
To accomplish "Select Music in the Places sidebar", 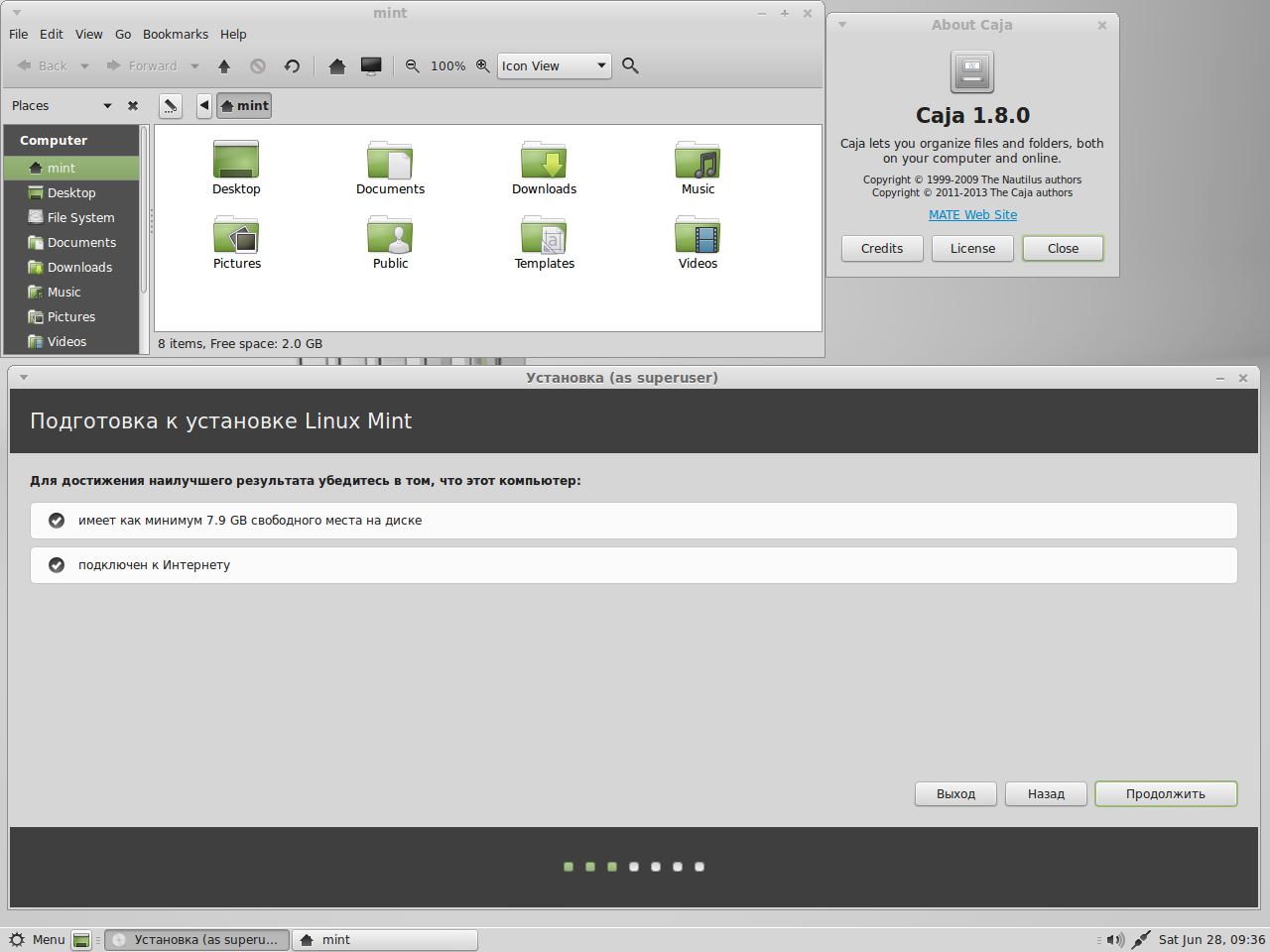I will pos(71,293).
